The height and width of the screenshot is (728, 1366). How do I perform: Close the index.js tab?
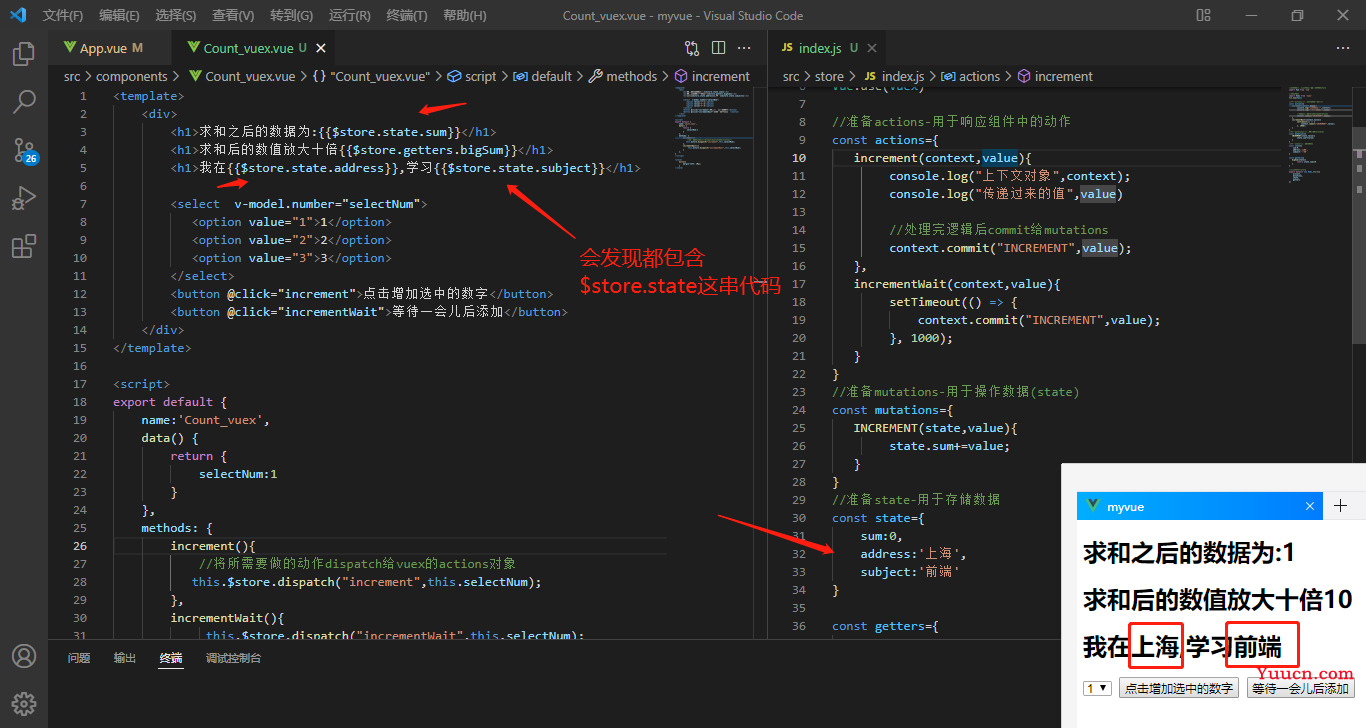point(872,48)
